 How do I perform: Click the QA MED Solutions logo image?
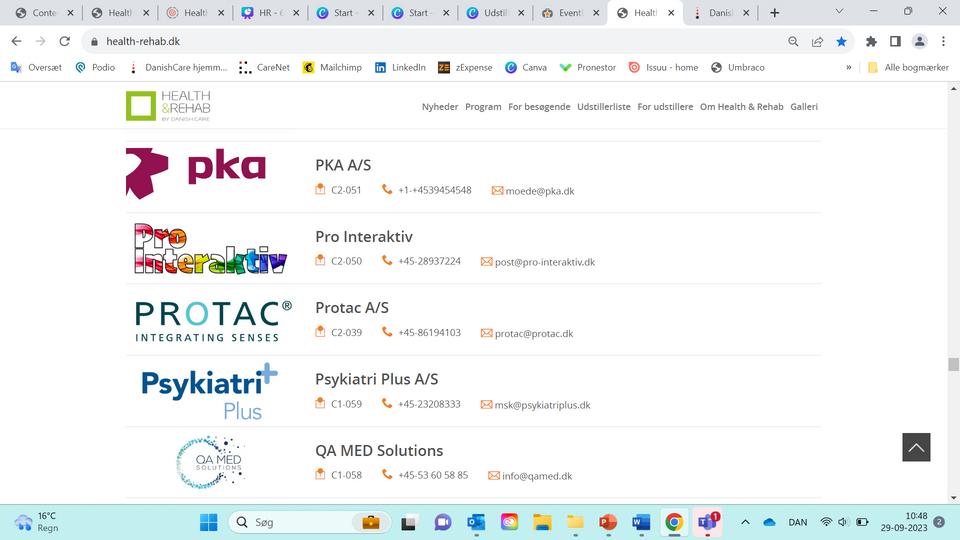(210, 462)
